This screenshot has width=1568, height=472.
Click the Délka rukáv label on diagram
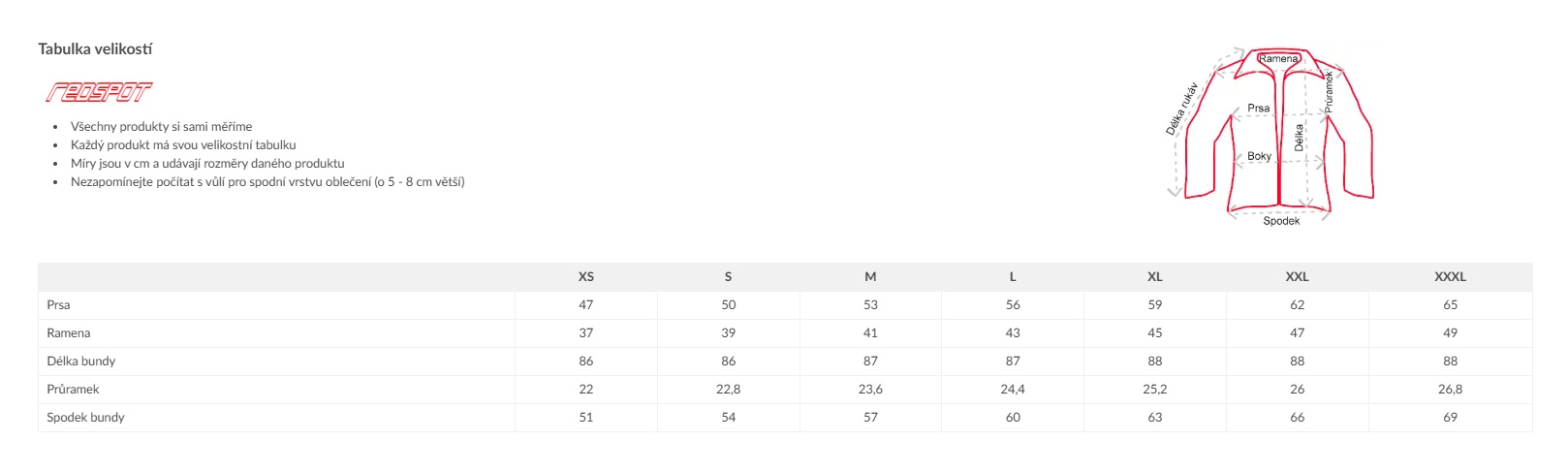coord(1181,108)
